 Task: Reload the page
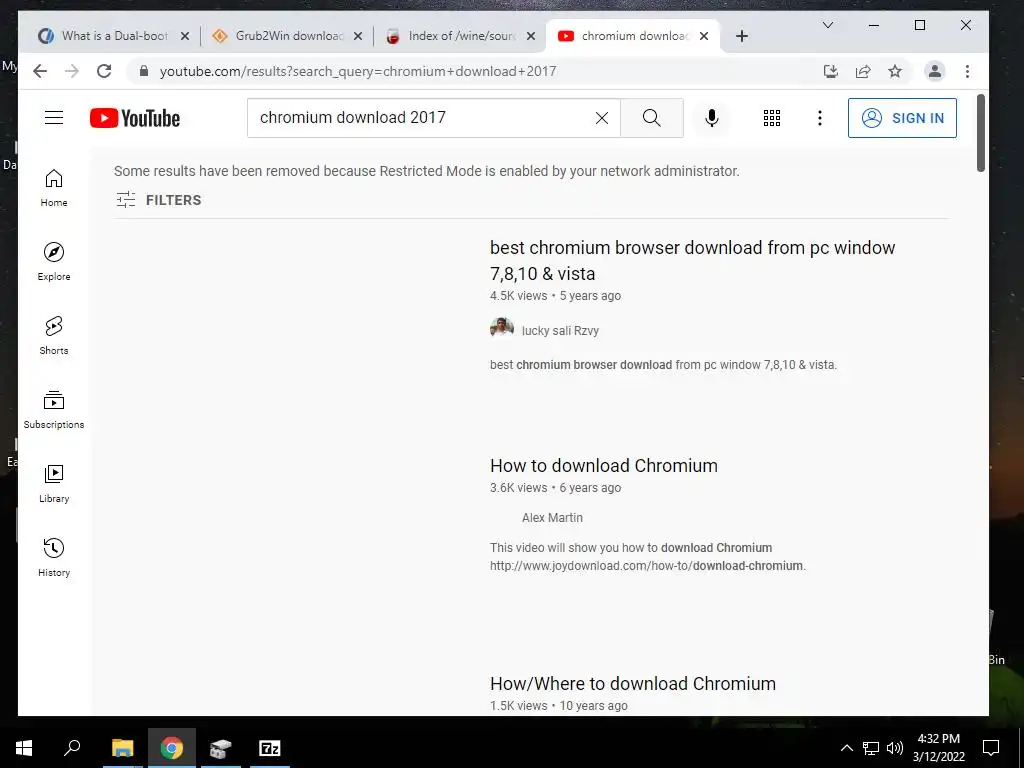pos(104,71)
